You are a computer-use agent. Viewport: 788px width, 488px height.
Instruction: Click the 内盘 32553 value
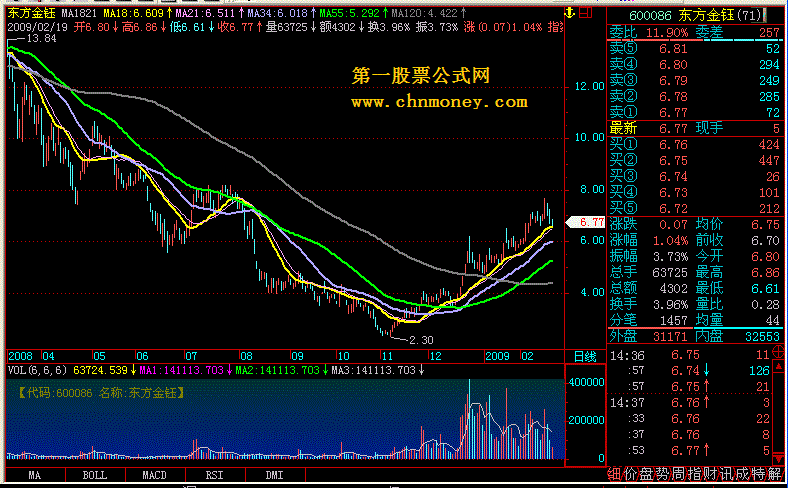pos(762,336)
